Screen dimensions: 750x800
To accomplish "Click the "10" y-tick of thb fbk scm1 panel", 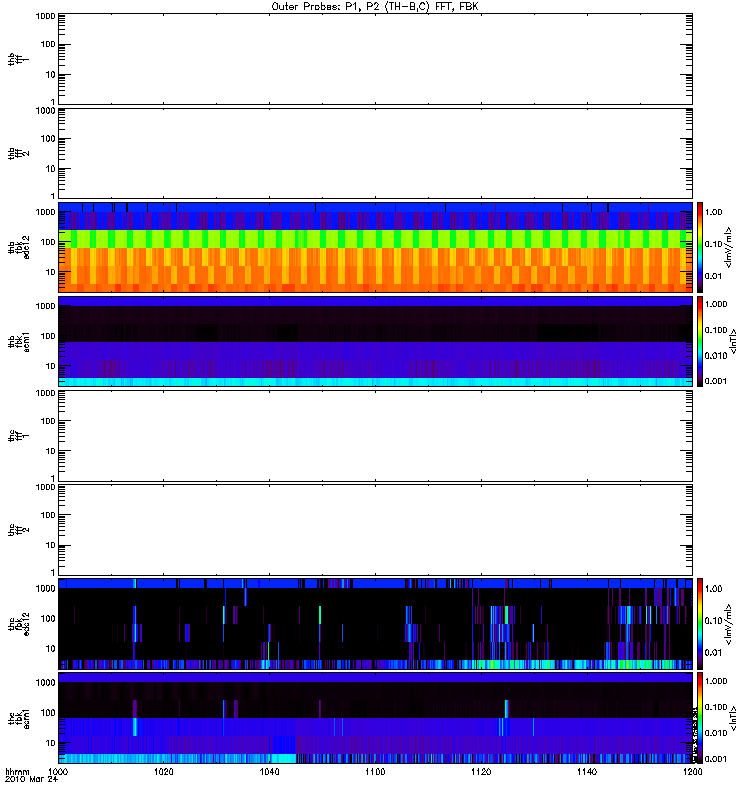I will [x=51, y=366].
